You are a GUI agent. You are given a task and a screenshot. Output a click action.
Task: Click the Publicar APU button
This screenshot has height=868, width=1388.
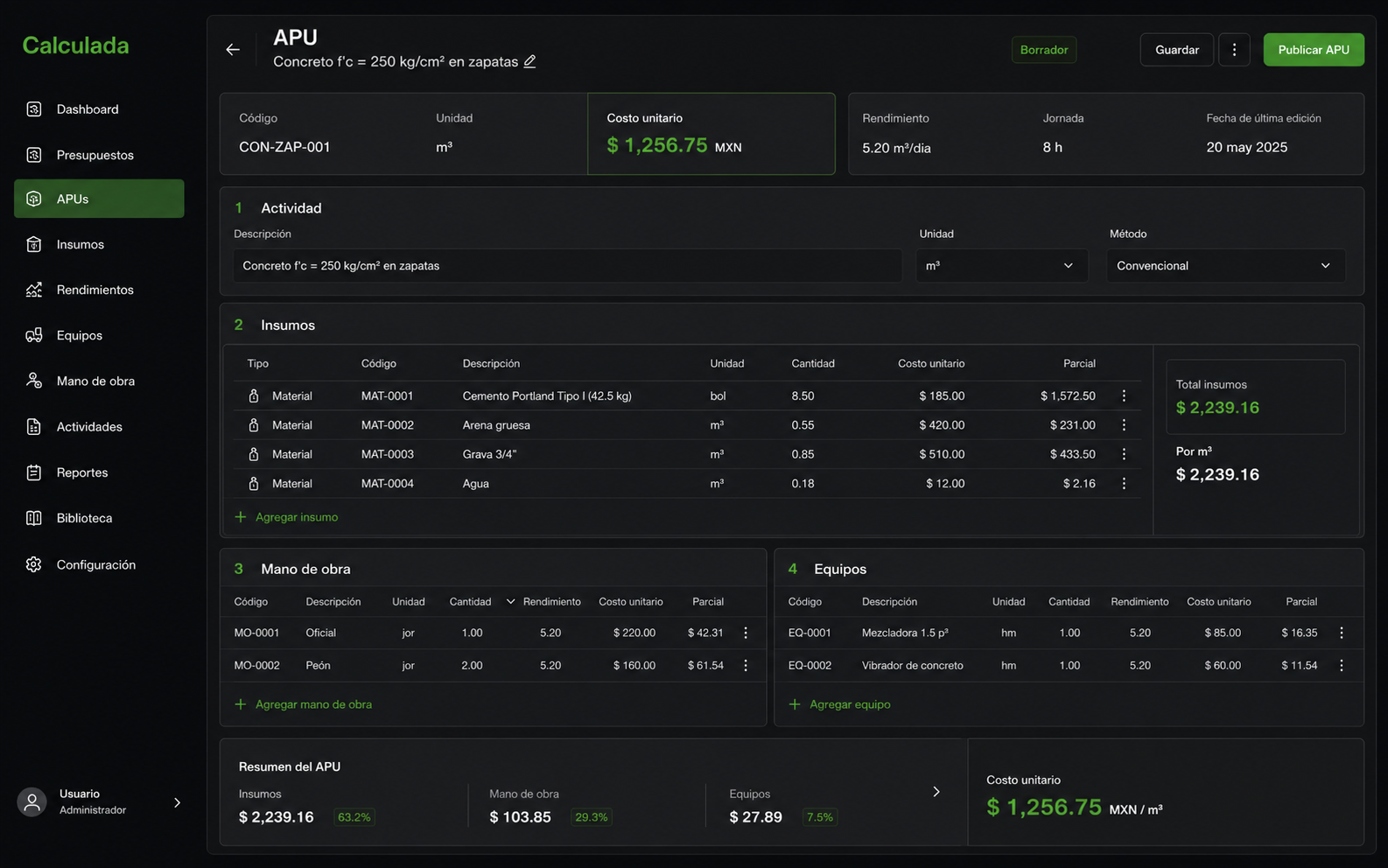pyautogui.click(x=1314, y=50)
